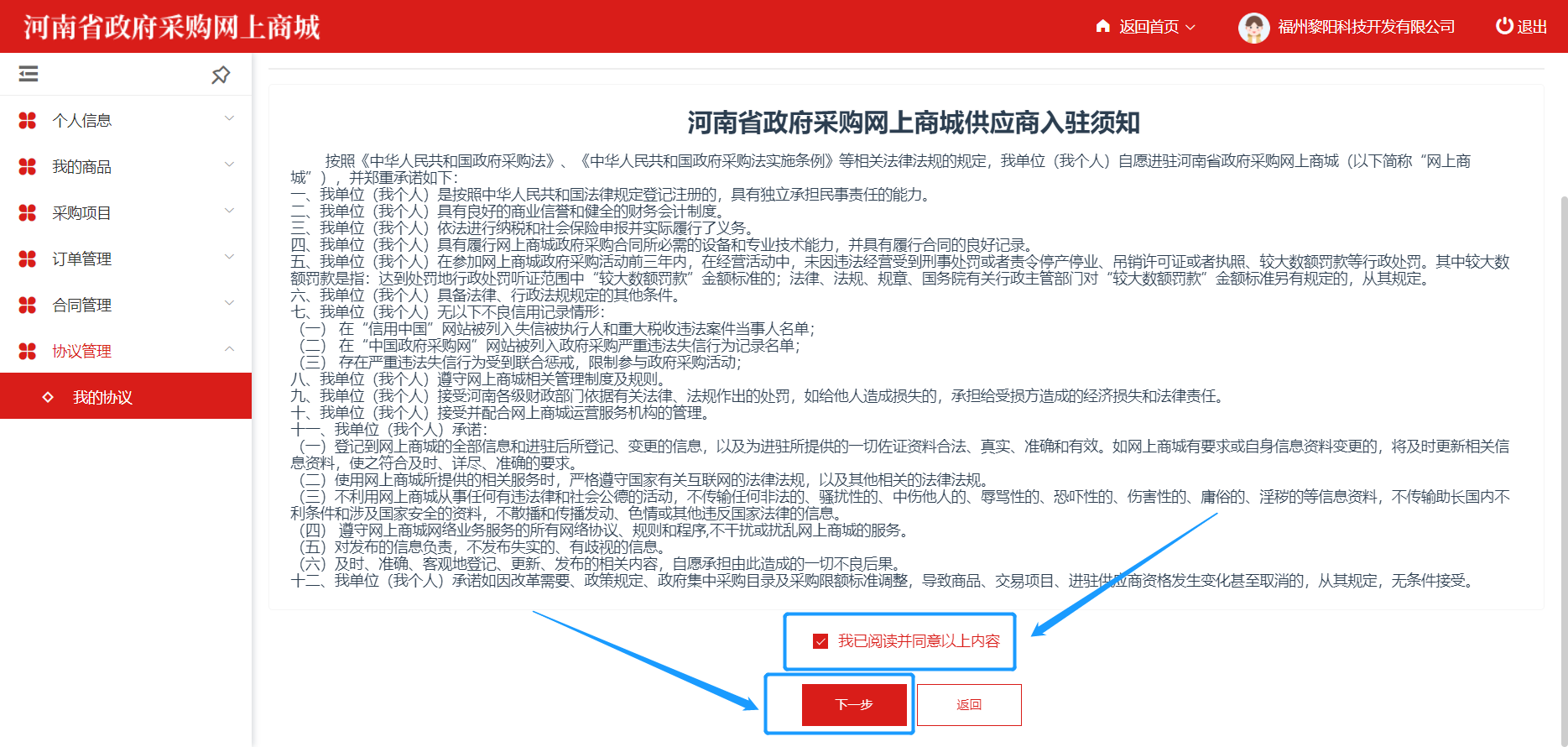Open the 个人信息 sidebar menu

tap(126, 121)
